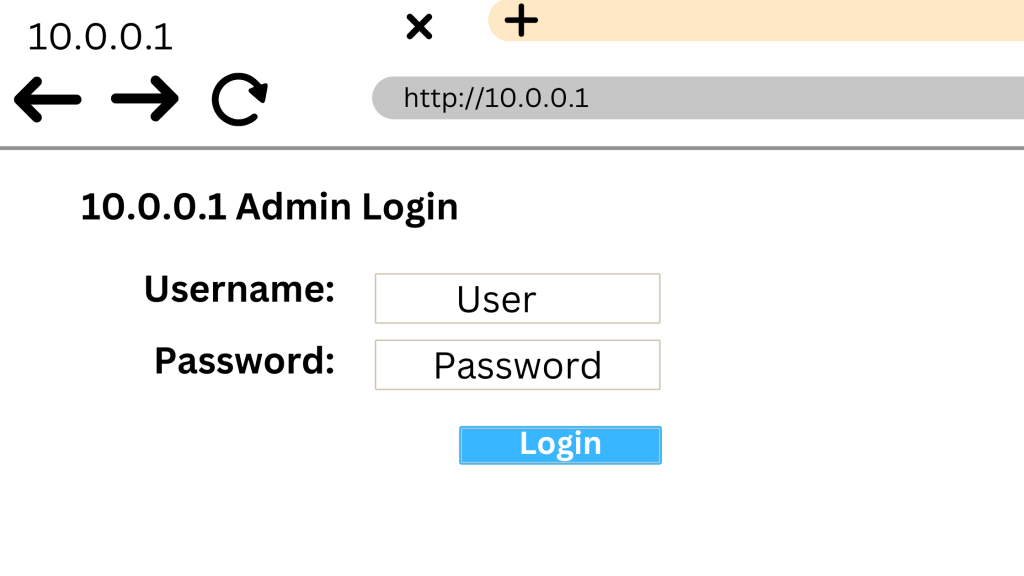Go forward using the right arrow
Screen dimensions: 1024x576
[x=145, y=99]
